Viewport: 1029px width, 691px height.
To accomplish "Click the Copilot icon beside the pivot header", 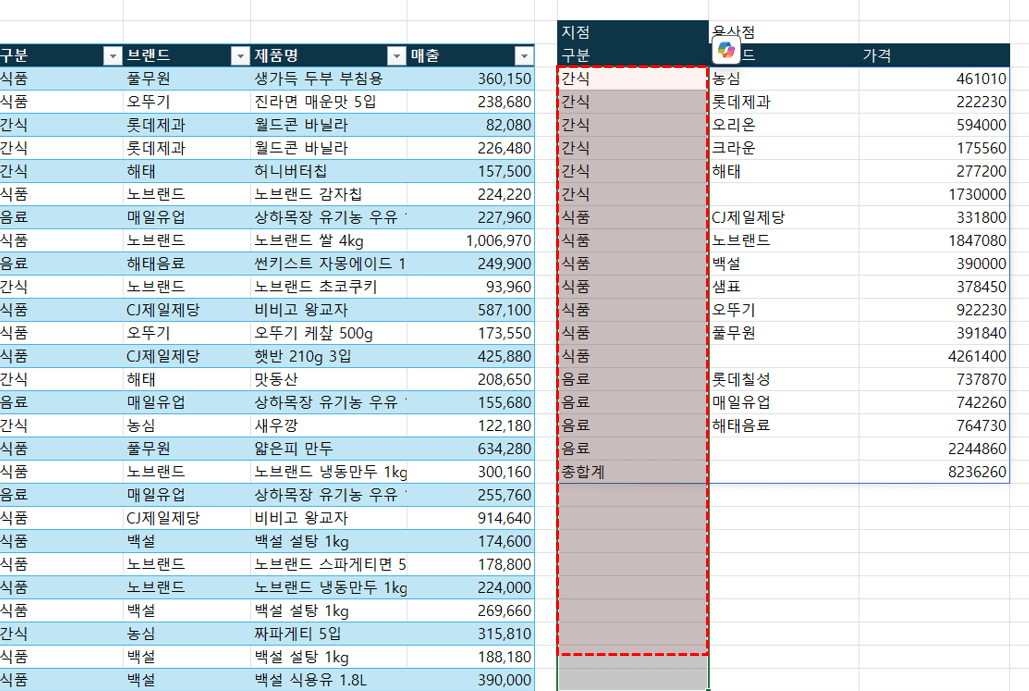I will click(725, 50).
